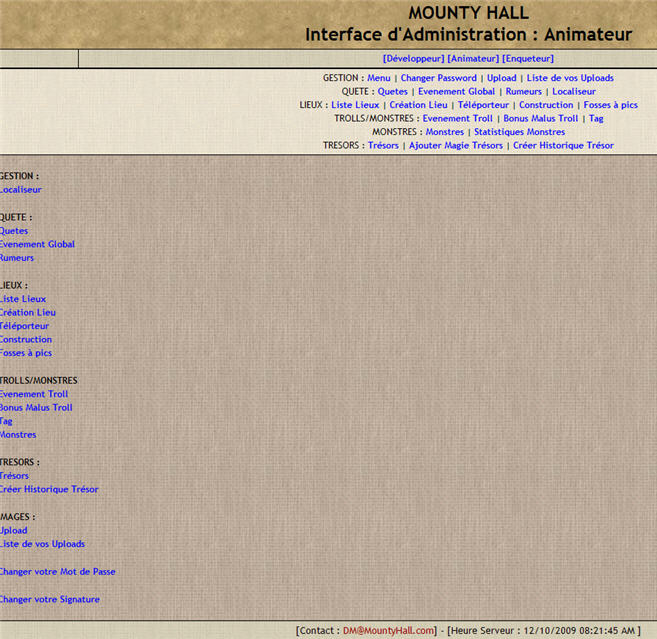Viewport: 657px width, 639px height.
Task: Switch to the Développeur interface tab
Action: (413, 58)
